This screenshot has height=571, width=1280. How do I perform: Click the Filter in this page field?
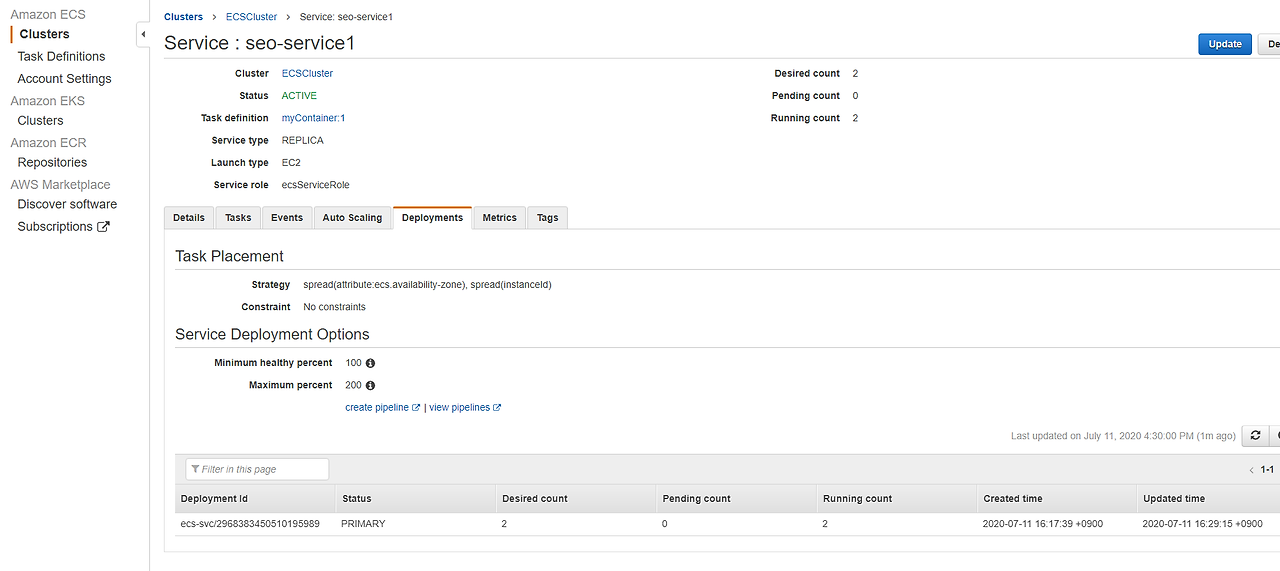click(258, 469)
